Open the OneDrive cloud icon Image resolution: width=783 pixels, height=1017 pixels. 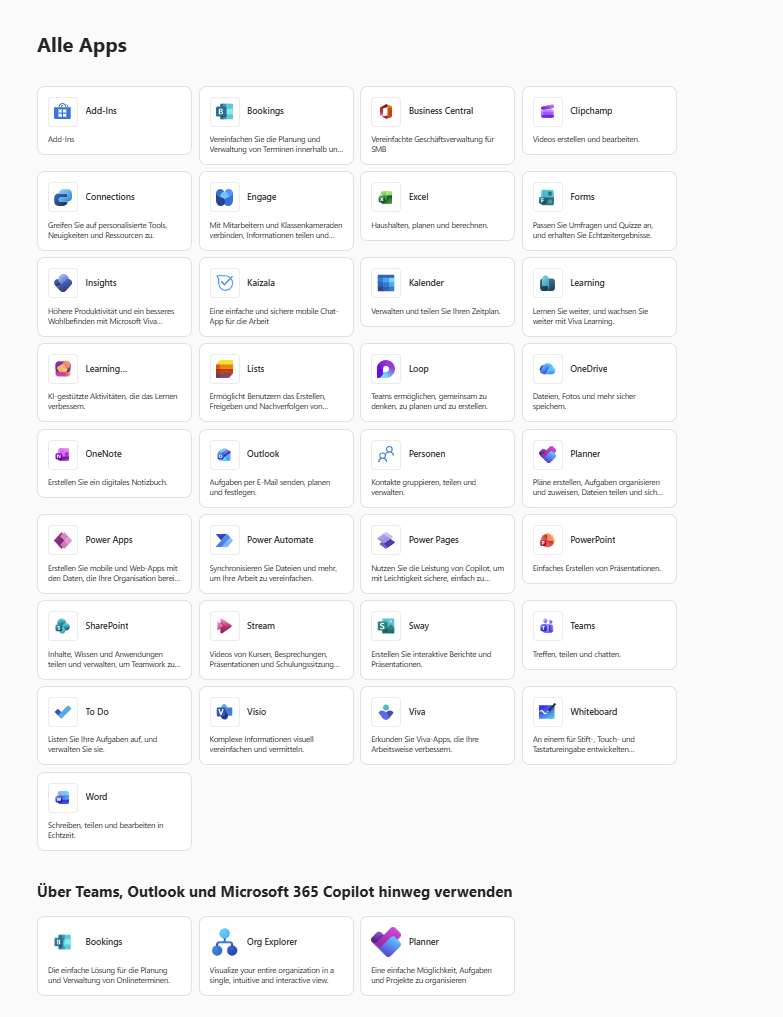point(548,369)
